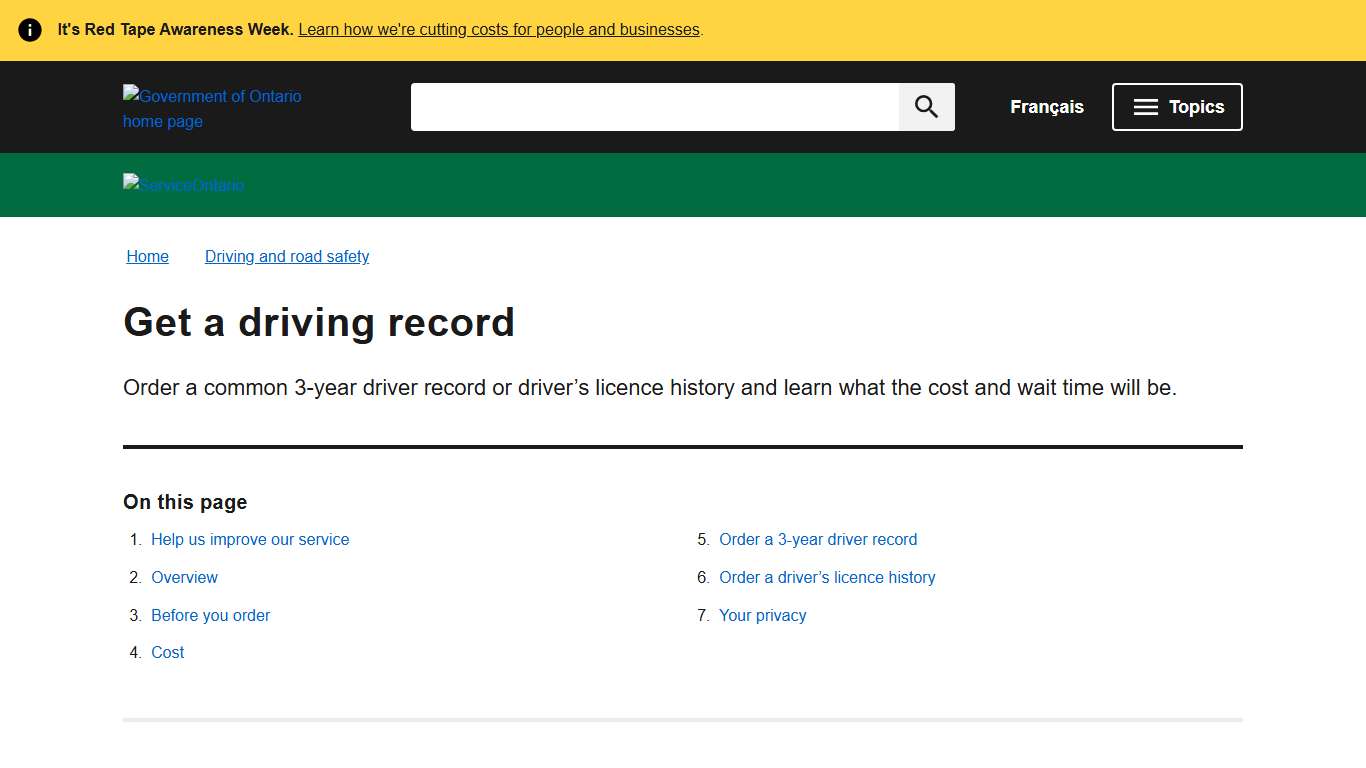Open Order a driver's licence history
Image resolution: width=1366 pixels, height=768 pixels.
click(x=827, y=577)
